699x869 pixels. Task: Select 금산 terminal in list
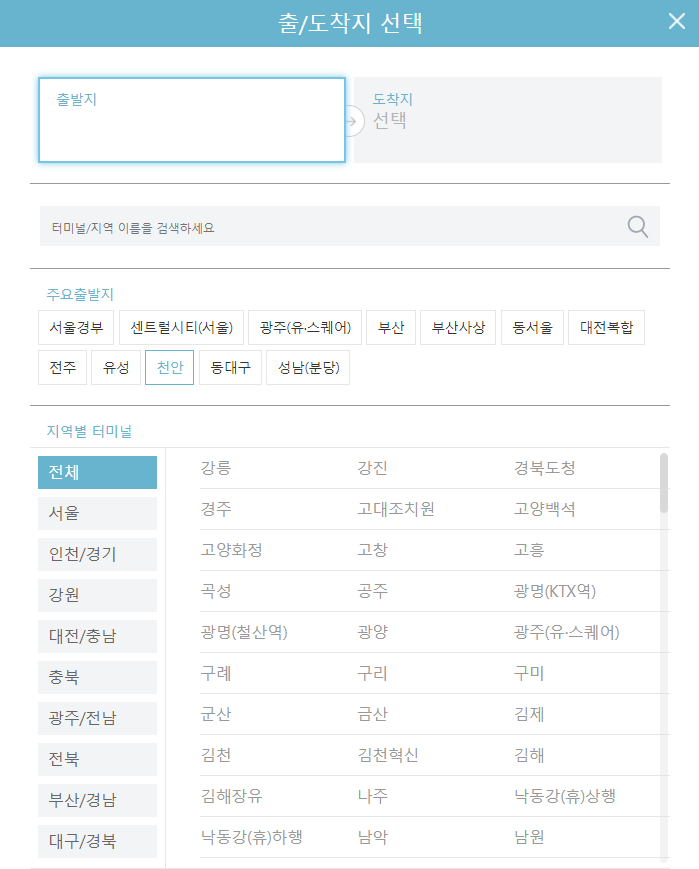(373, 714)
